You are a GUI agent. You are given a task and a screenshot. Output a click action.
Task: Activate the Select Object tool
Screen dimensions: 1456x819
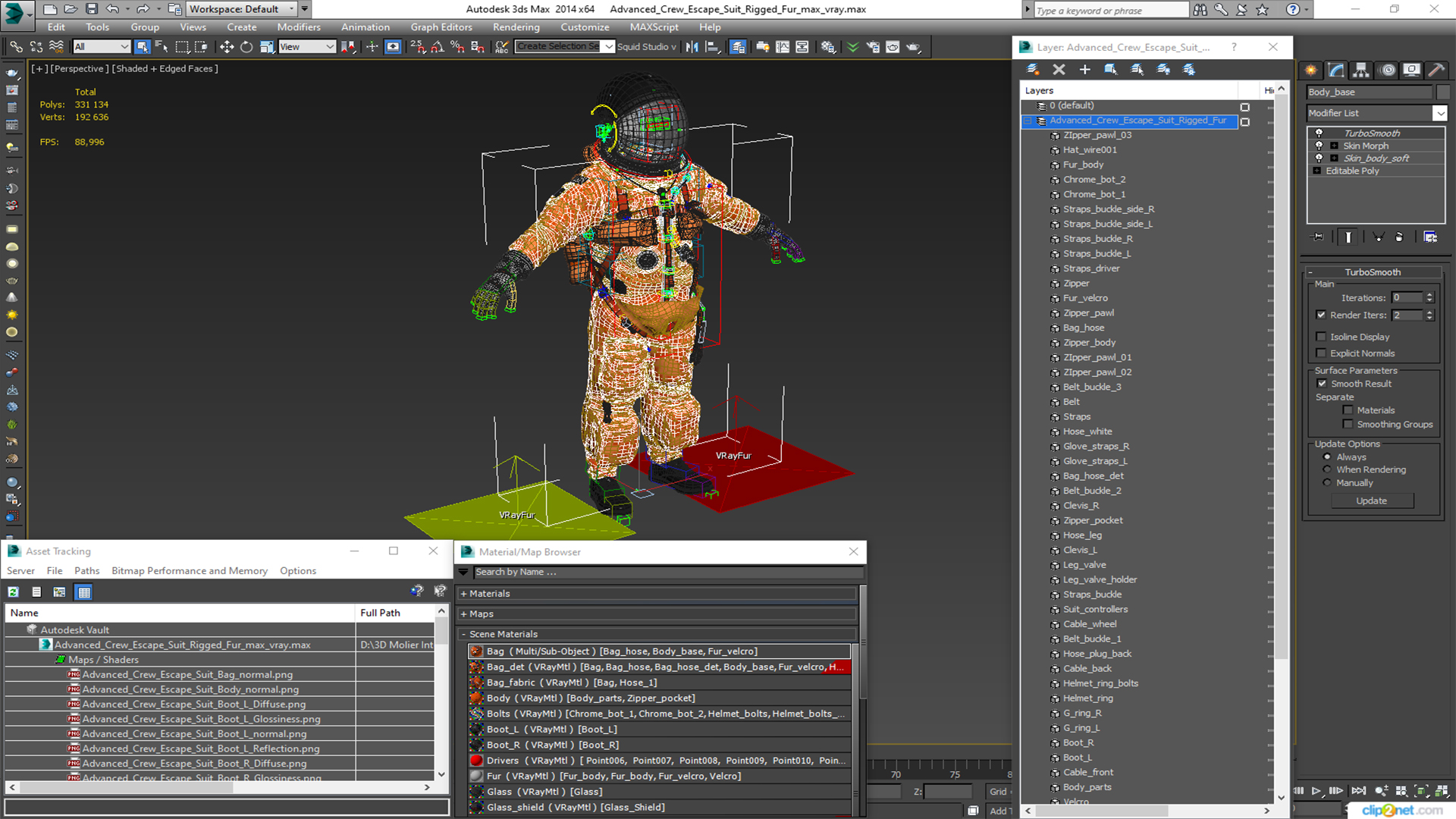142,47
